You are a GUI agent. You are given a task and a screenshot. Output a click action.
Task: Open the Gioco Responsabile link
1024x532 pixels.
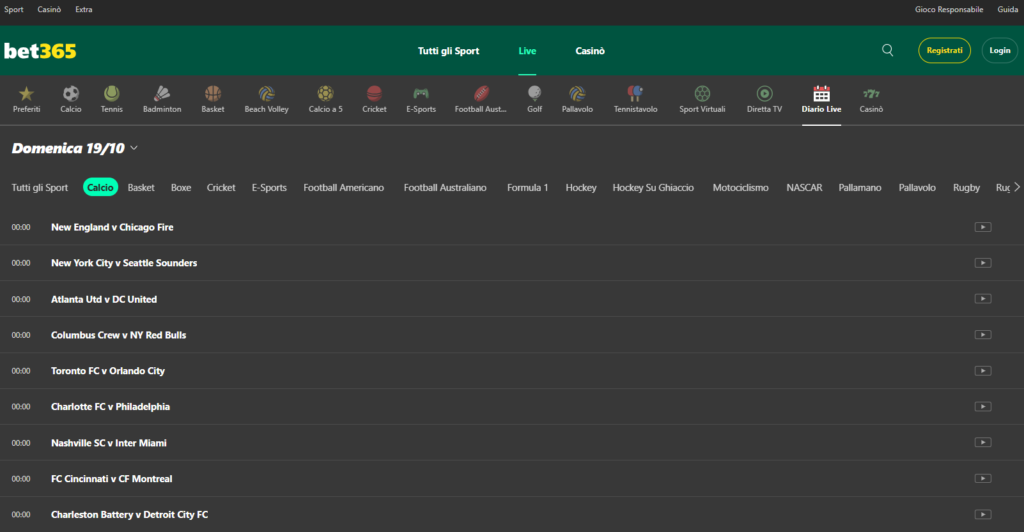tap(949, 9)
